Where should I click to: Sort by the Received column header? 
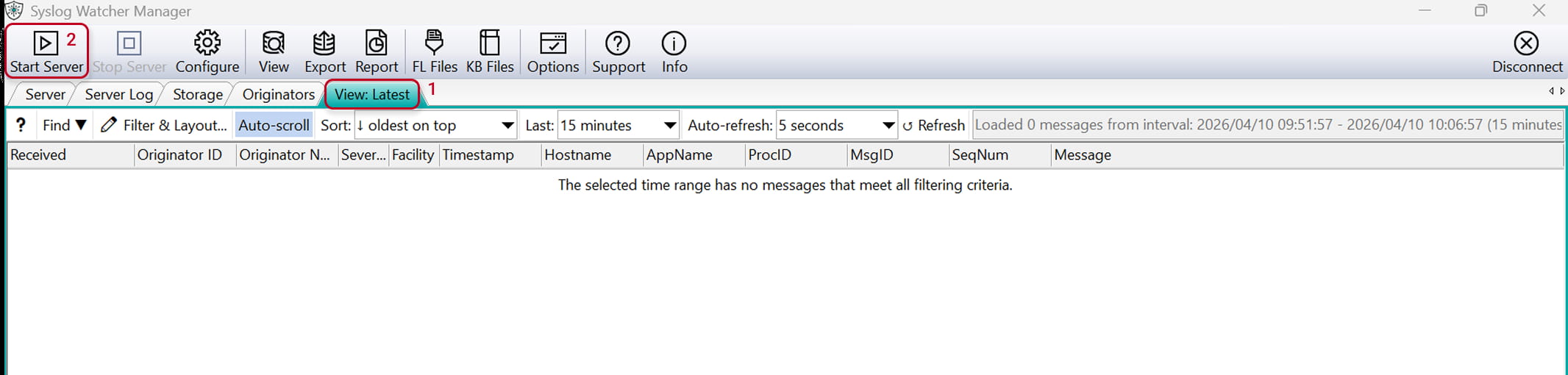71,155
